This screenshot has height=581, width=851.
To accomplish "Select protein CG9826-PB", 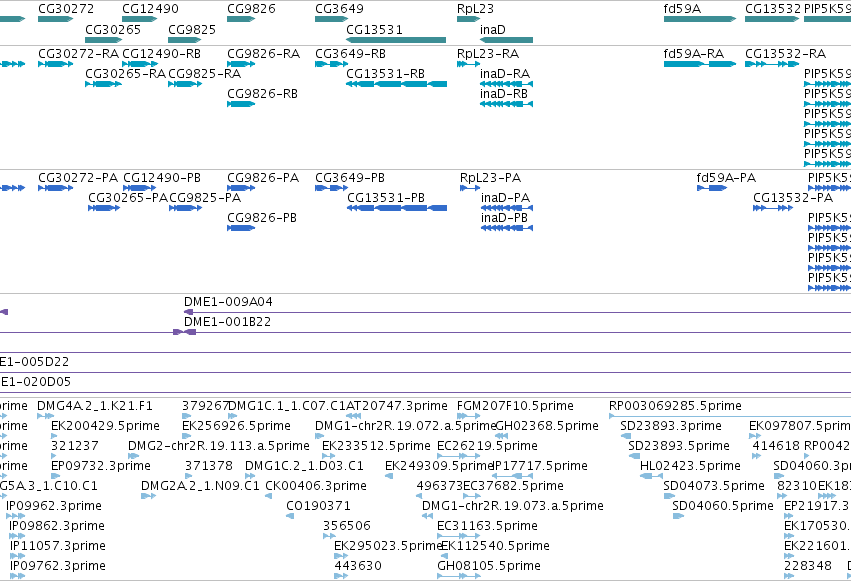I will (241, 228).
